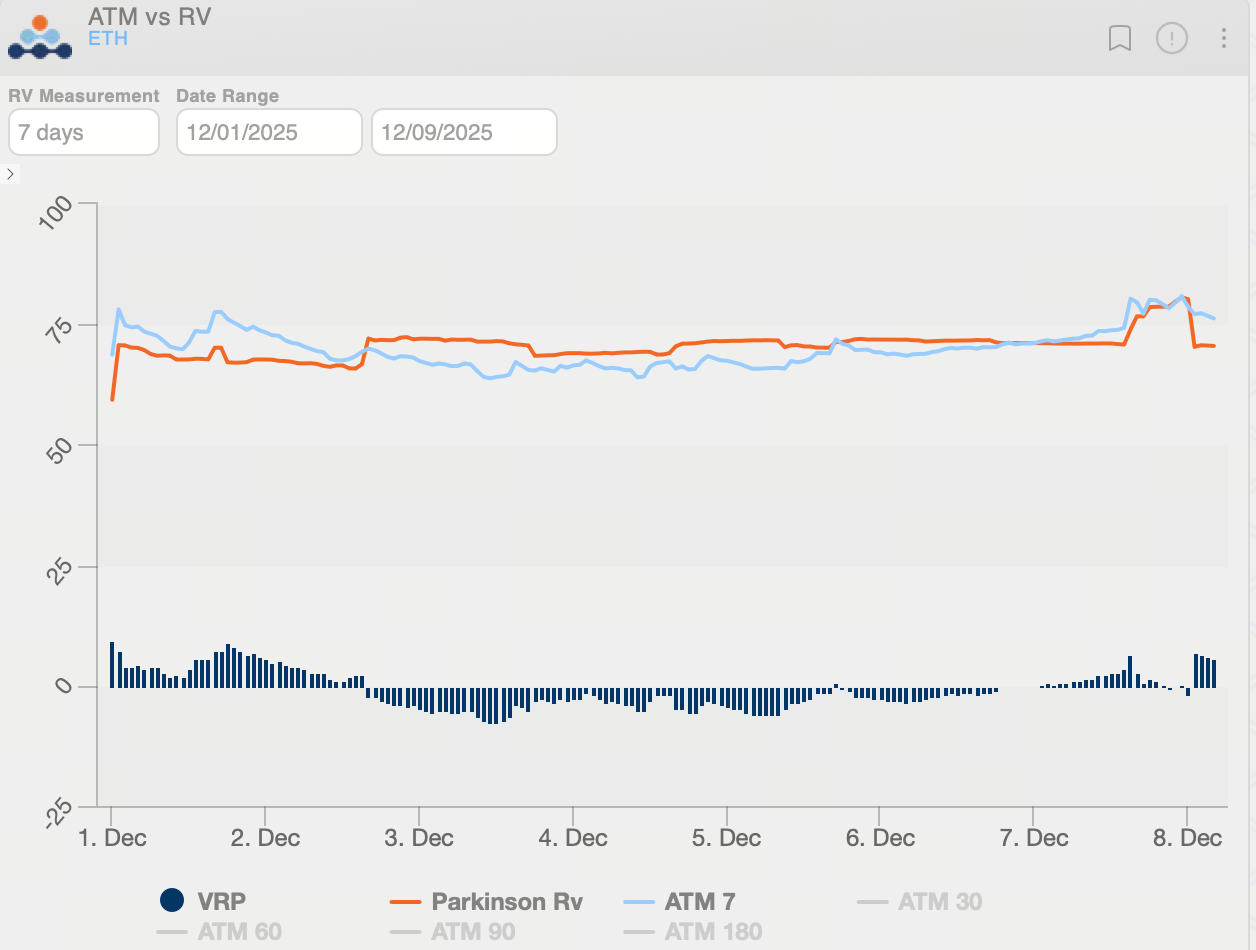
Task: Open the info alert circle icon
Action: [x=1171, y=38]
